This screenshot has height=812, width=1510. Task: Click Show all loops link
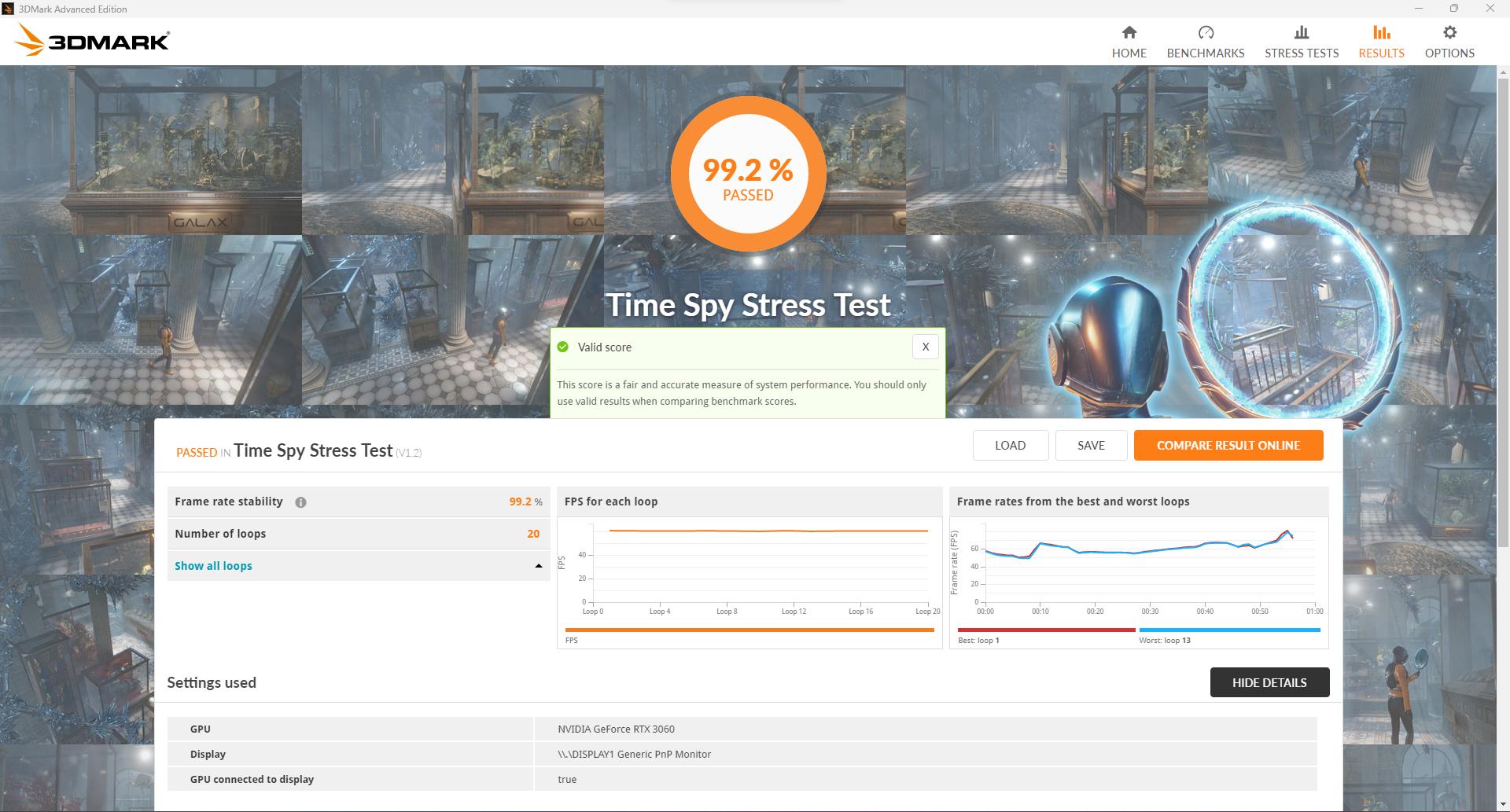[x=213, y=566]
